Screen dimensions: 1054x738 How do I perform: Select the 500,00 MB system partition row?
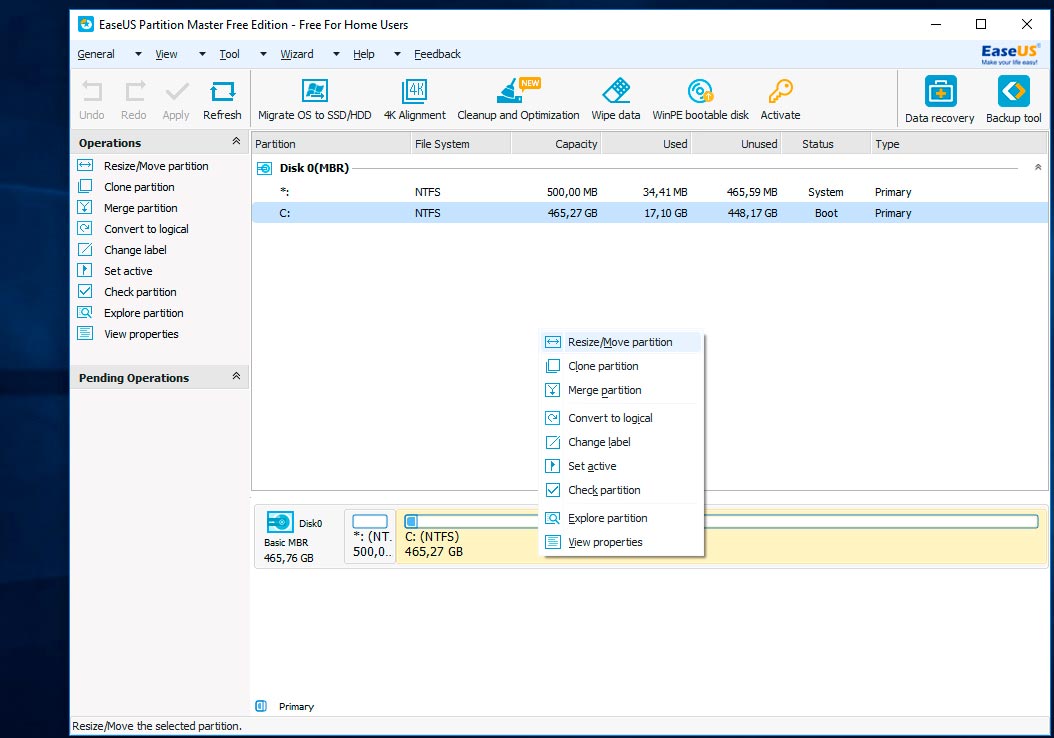point(649,192)
